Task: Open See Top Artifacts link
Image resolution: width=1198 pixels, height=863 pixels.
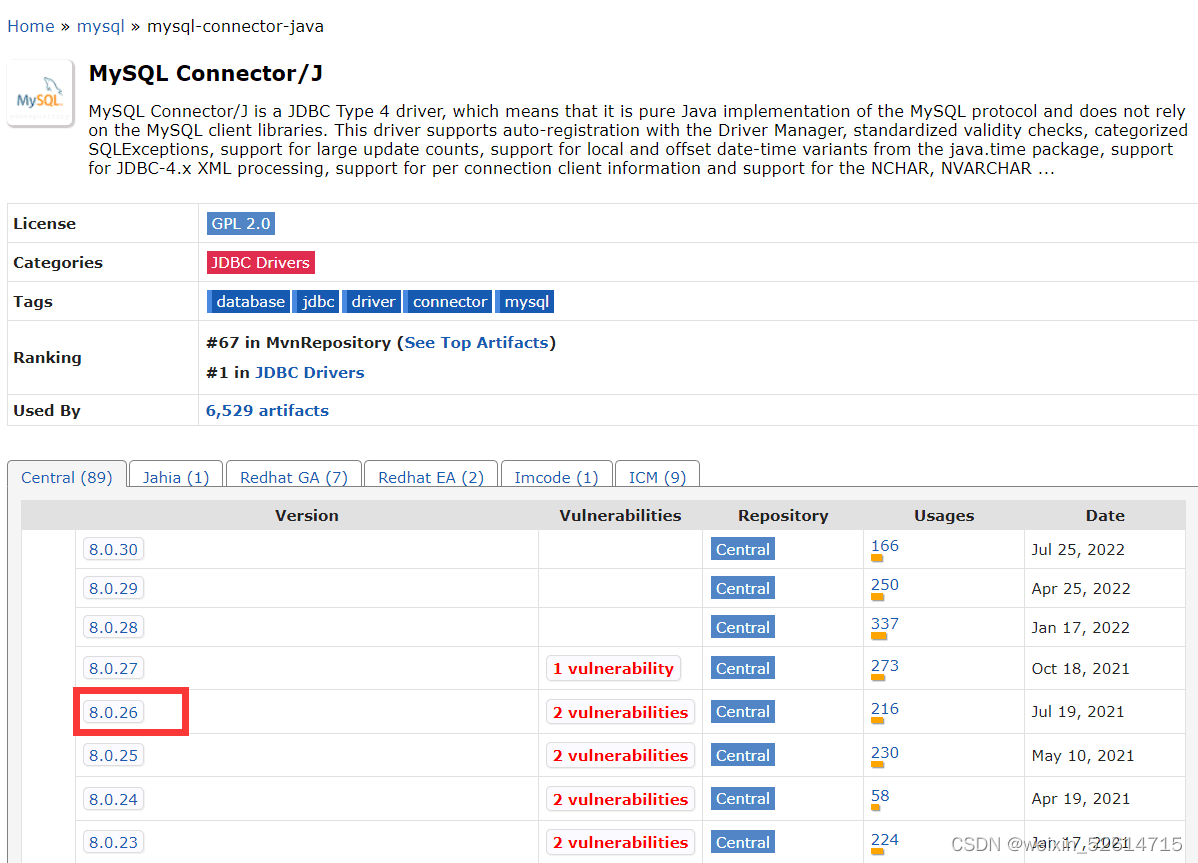Action: click(x=476, y=342)
